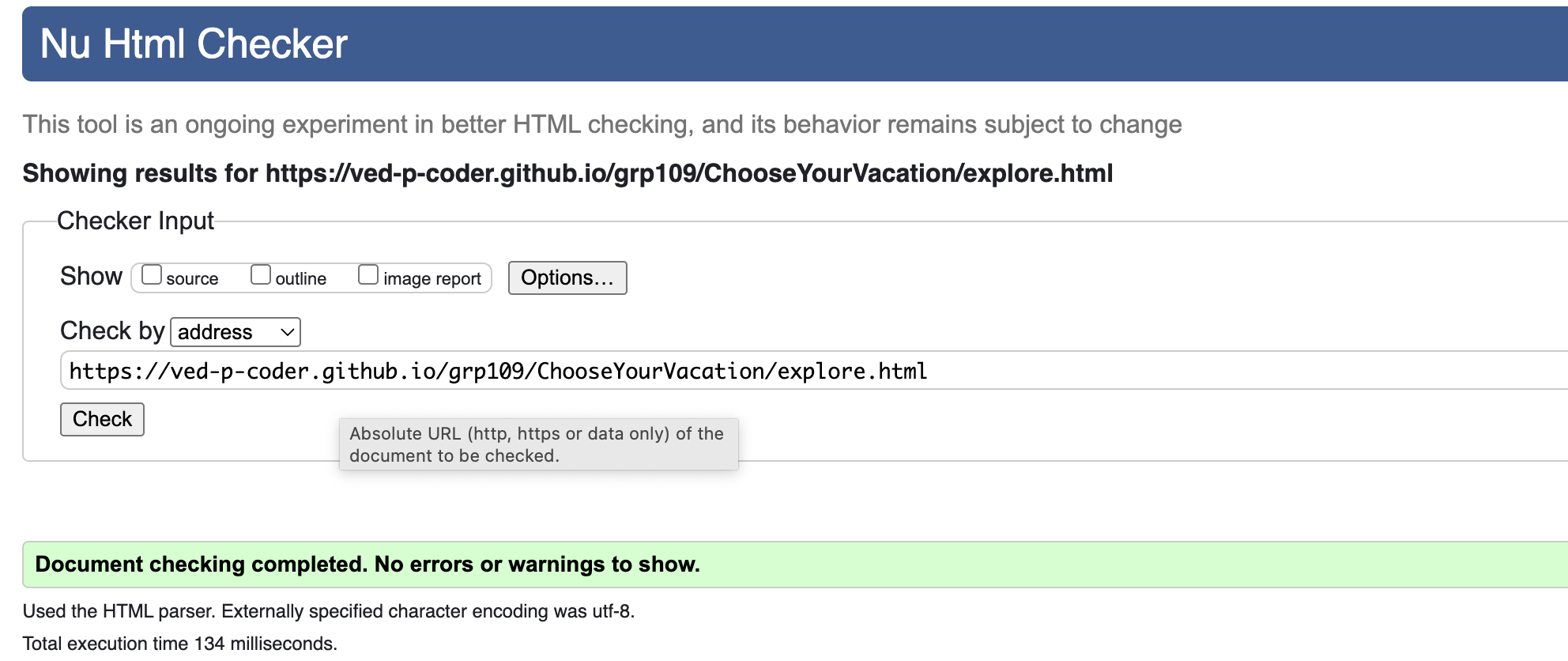Click the Check button
The height and width of the screenshot is (661, 1568).
pos(102,419)
